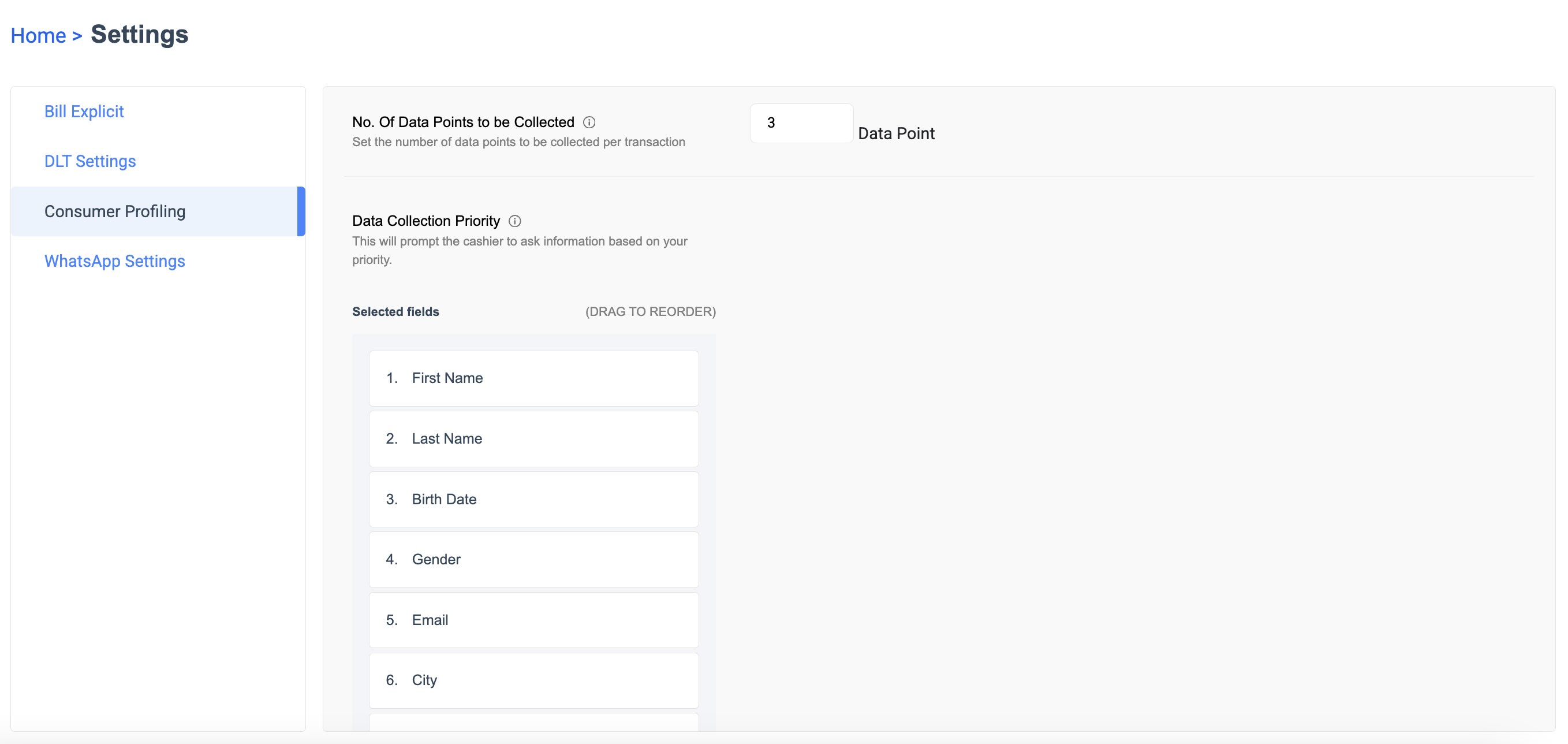Click the info icon beside "Data Collection Priority"
The height and width of the screenshot is (744, 1568).
pos(515,221)
